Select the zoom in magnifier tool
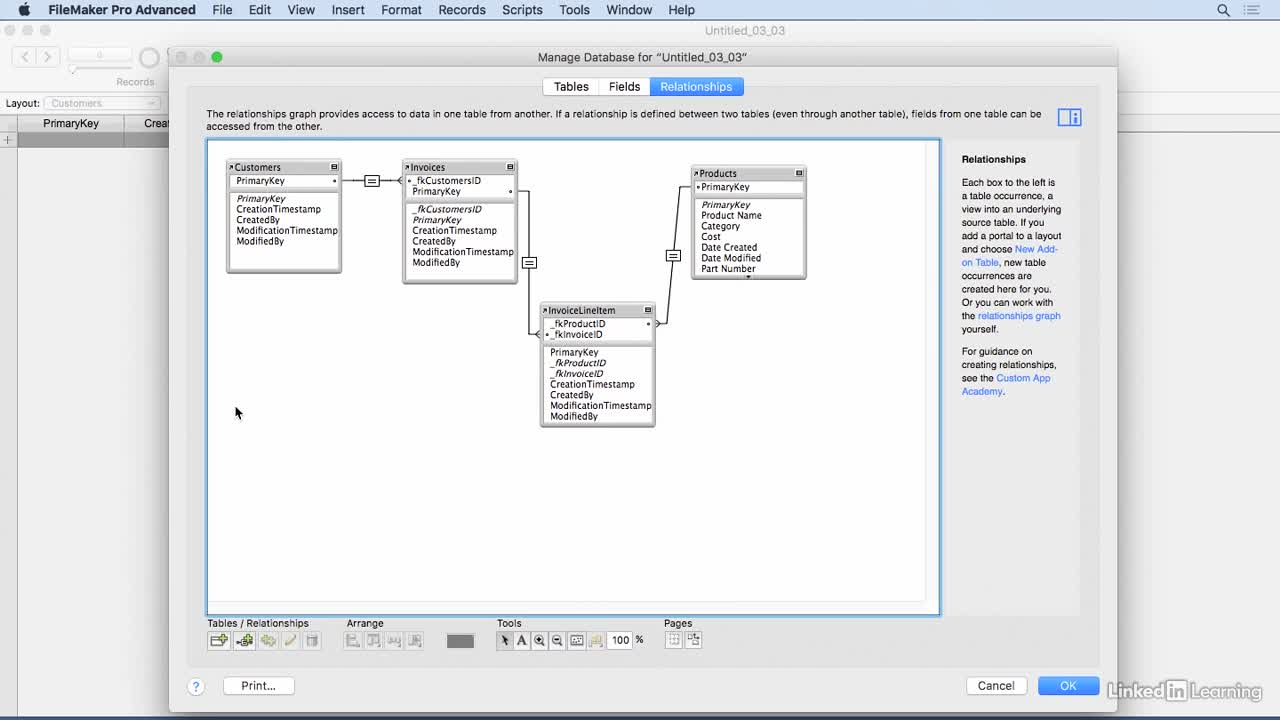Image resolution: width=1280 pixels, height=720 pixels. (x=539, y=640)
